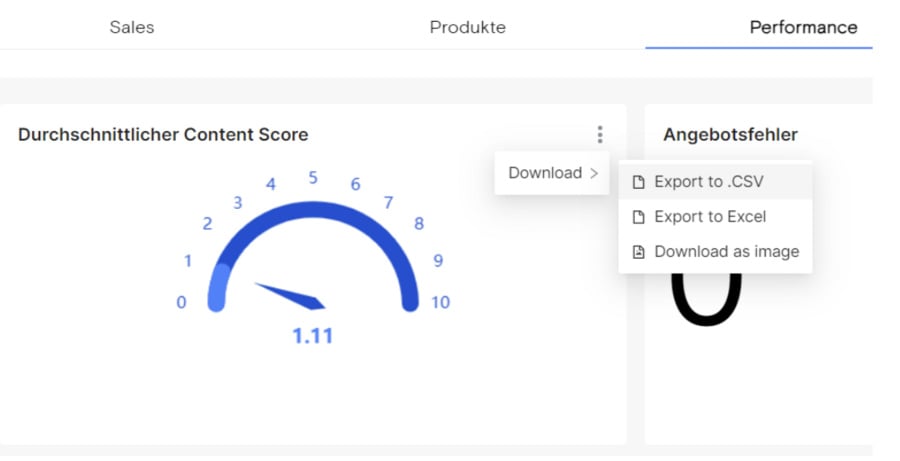Click the document icon beside Export to Excel
The height and width of the screenshot is (461, 900).
(638, 217)
